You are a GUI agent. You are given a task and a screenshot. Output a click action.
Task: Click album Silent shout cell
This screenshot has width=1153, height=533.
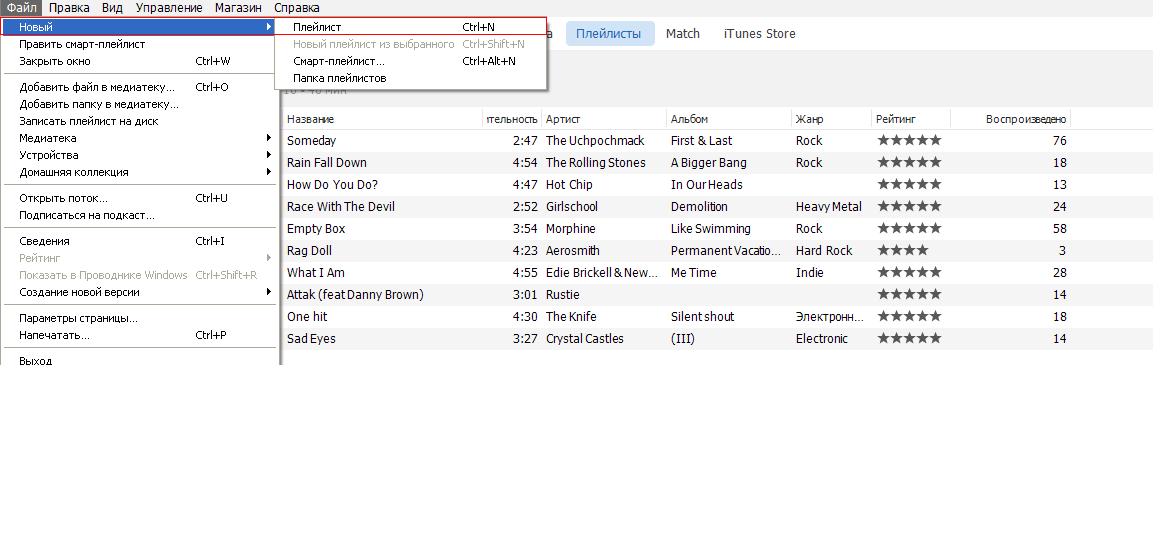pyautogui.click(x=702, y=317)
